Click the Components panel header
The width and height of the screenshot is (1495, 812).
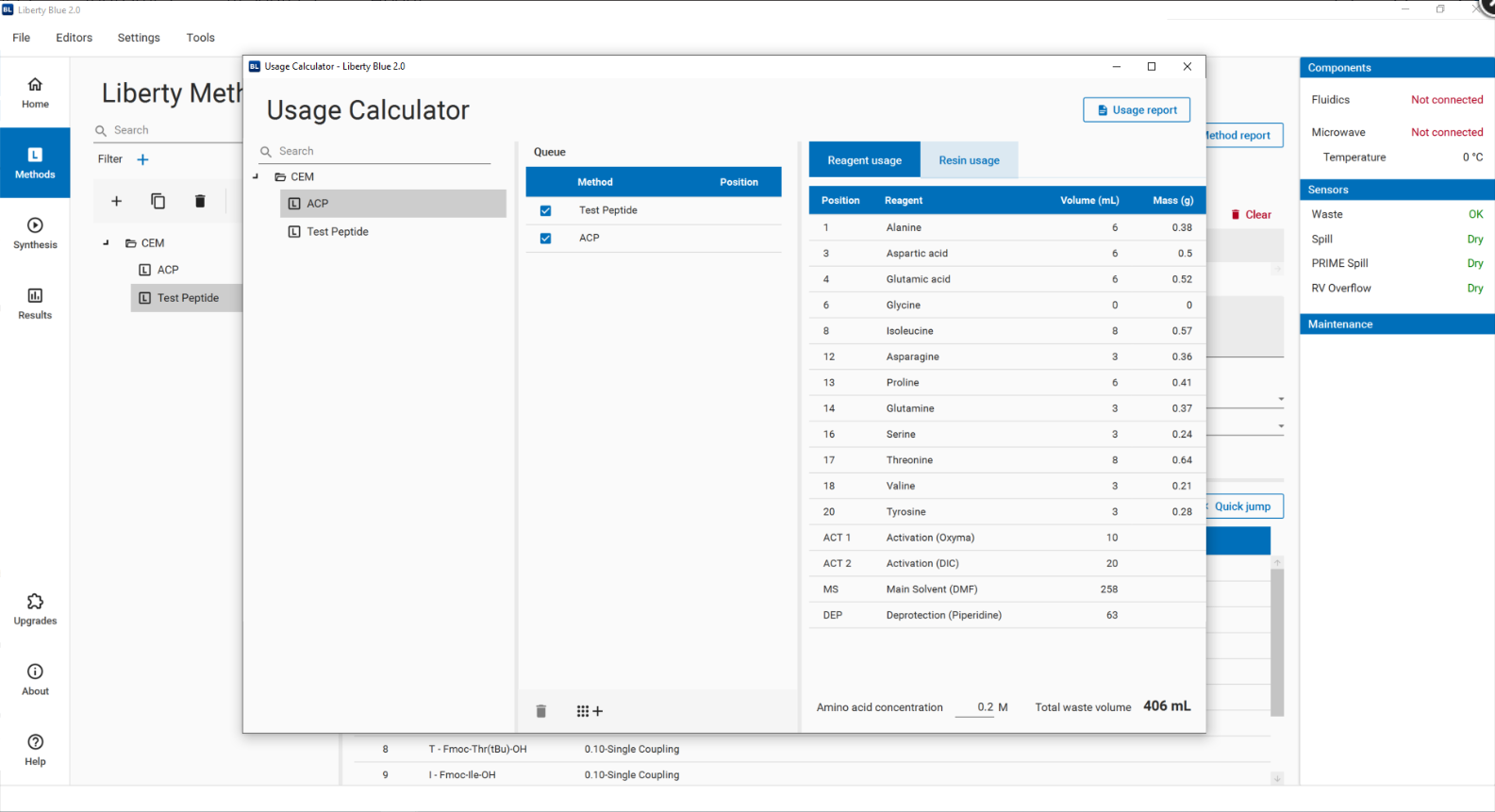coord(1397,68)
